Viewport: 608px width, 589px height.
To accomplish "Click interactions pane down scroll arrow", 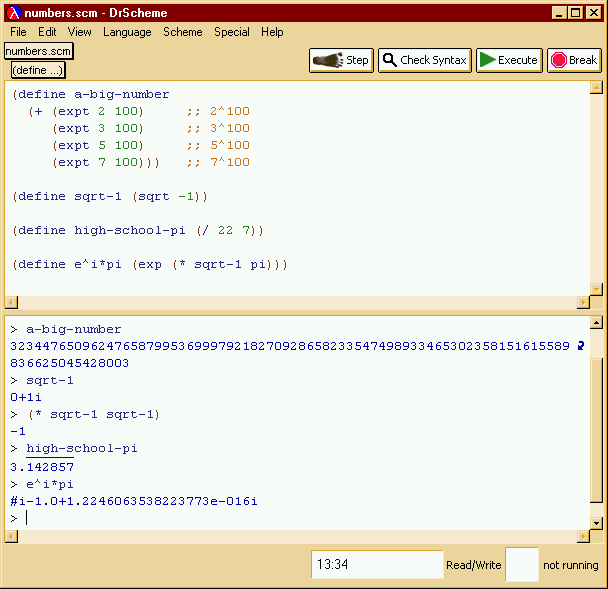I will coord(596,523).
